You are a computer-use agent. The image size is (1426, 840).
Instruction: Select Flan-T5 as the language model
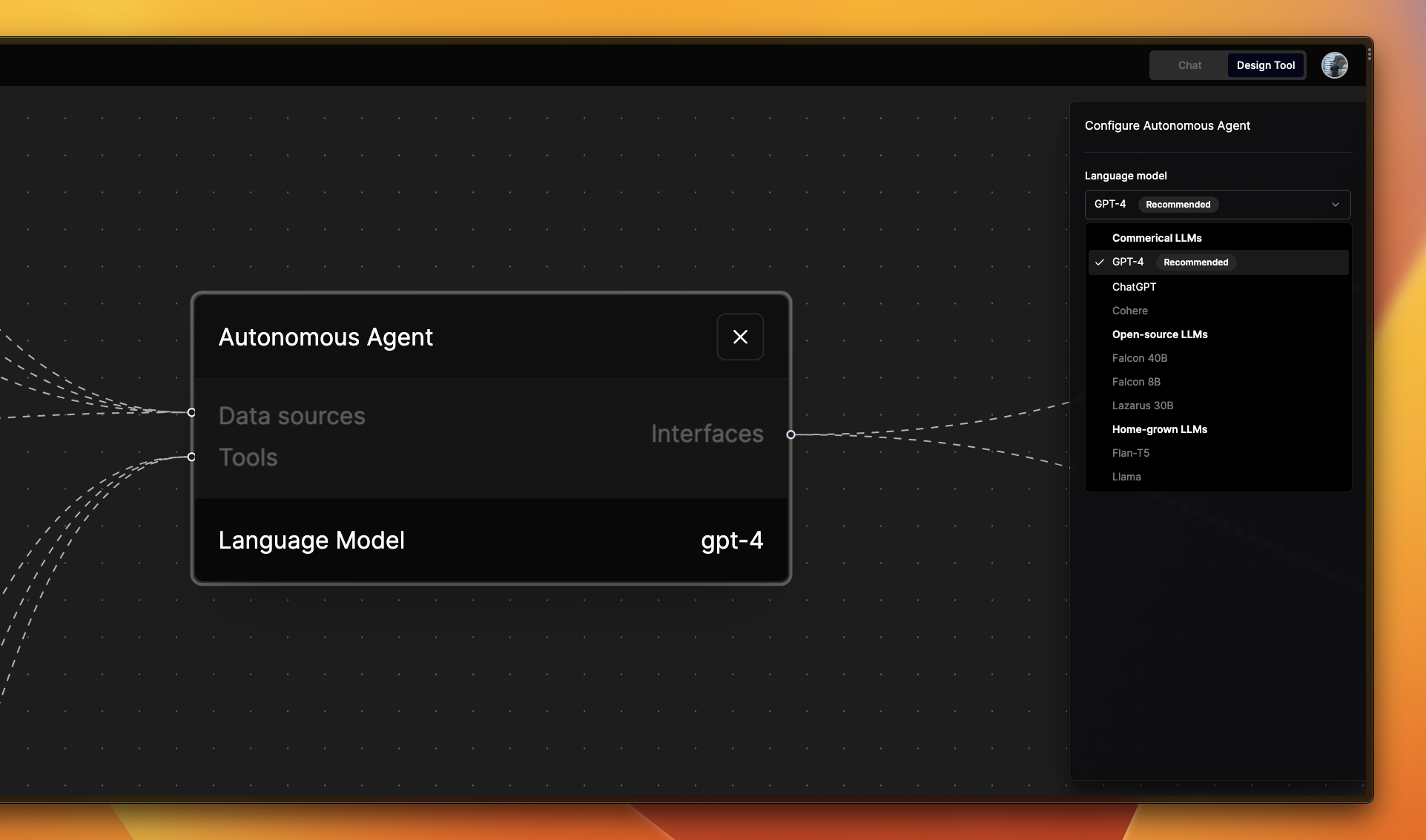1131,453
